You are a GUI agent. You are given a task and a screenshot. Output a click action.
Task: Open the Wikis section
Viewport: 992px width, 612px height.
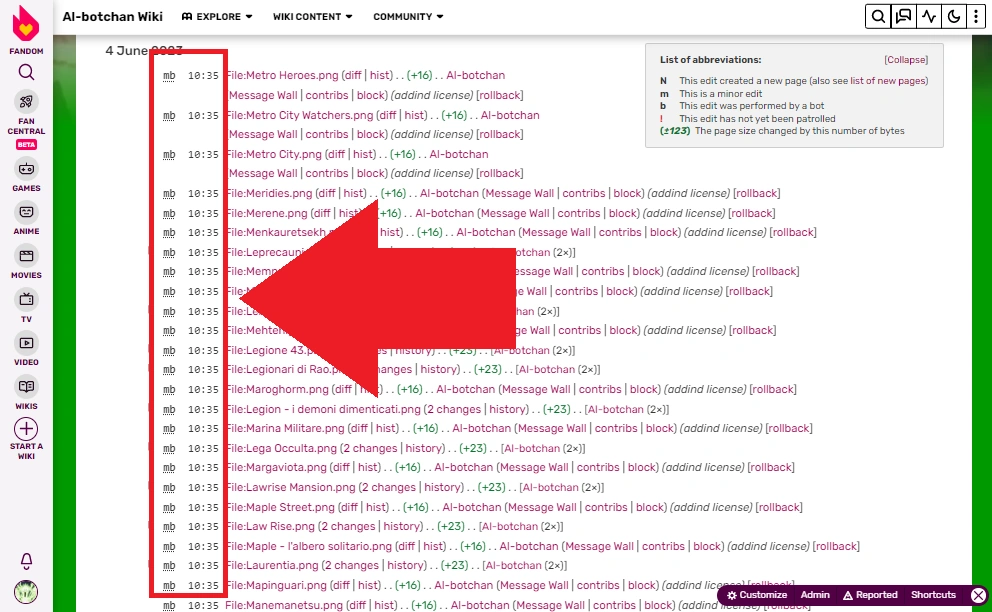[x=26, y=393]
